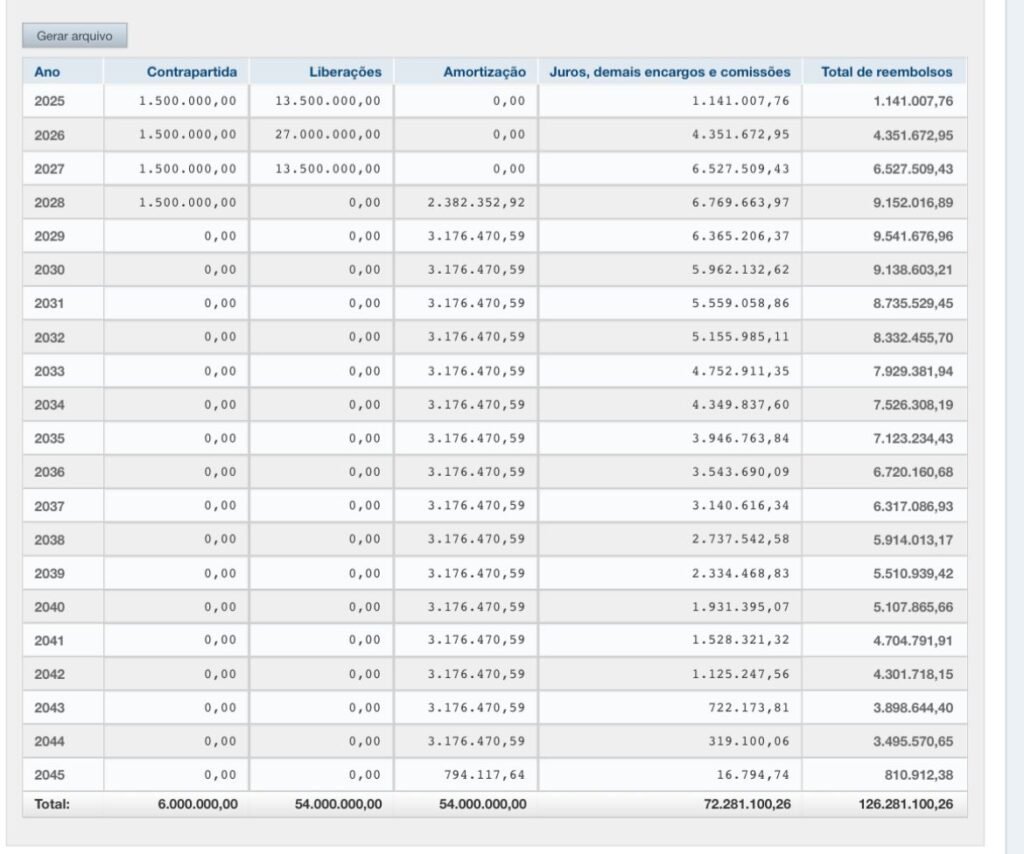Screen dimensions: 1024x854
Task: Click the Liberações column header
Action: click(x=345, y=72)
